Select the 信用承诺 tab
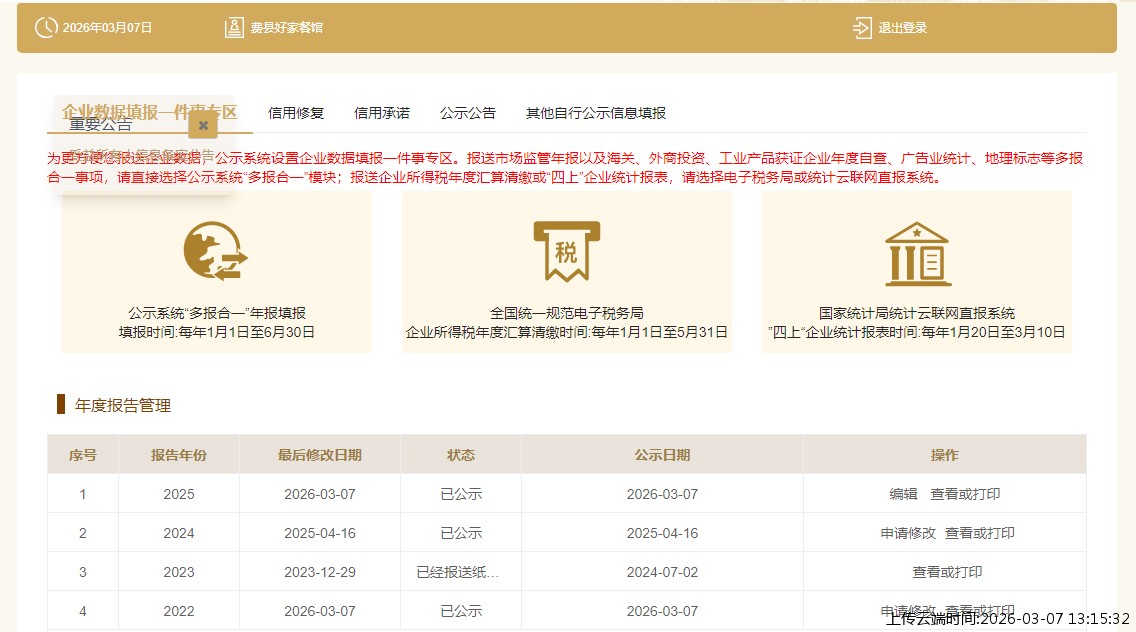1136x632 pixels. (x=380, y=113)
